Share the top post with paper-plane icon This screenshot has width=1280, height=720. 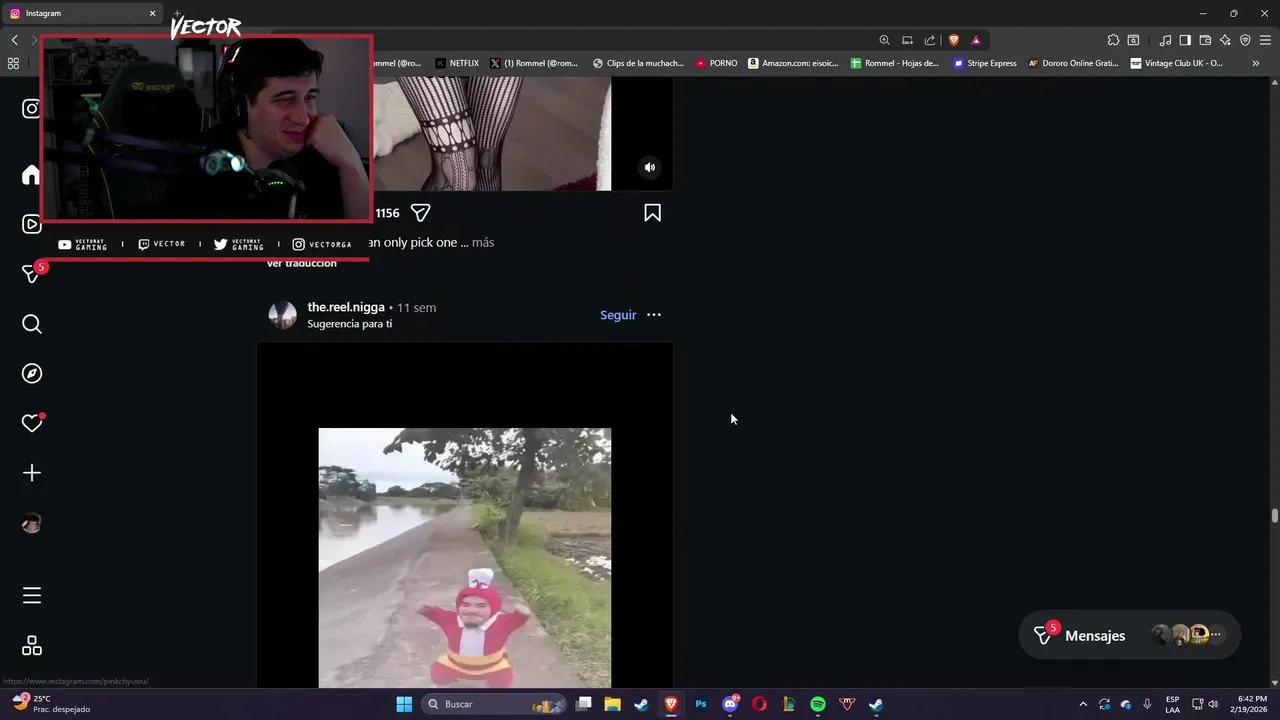(x=421, y=213)
